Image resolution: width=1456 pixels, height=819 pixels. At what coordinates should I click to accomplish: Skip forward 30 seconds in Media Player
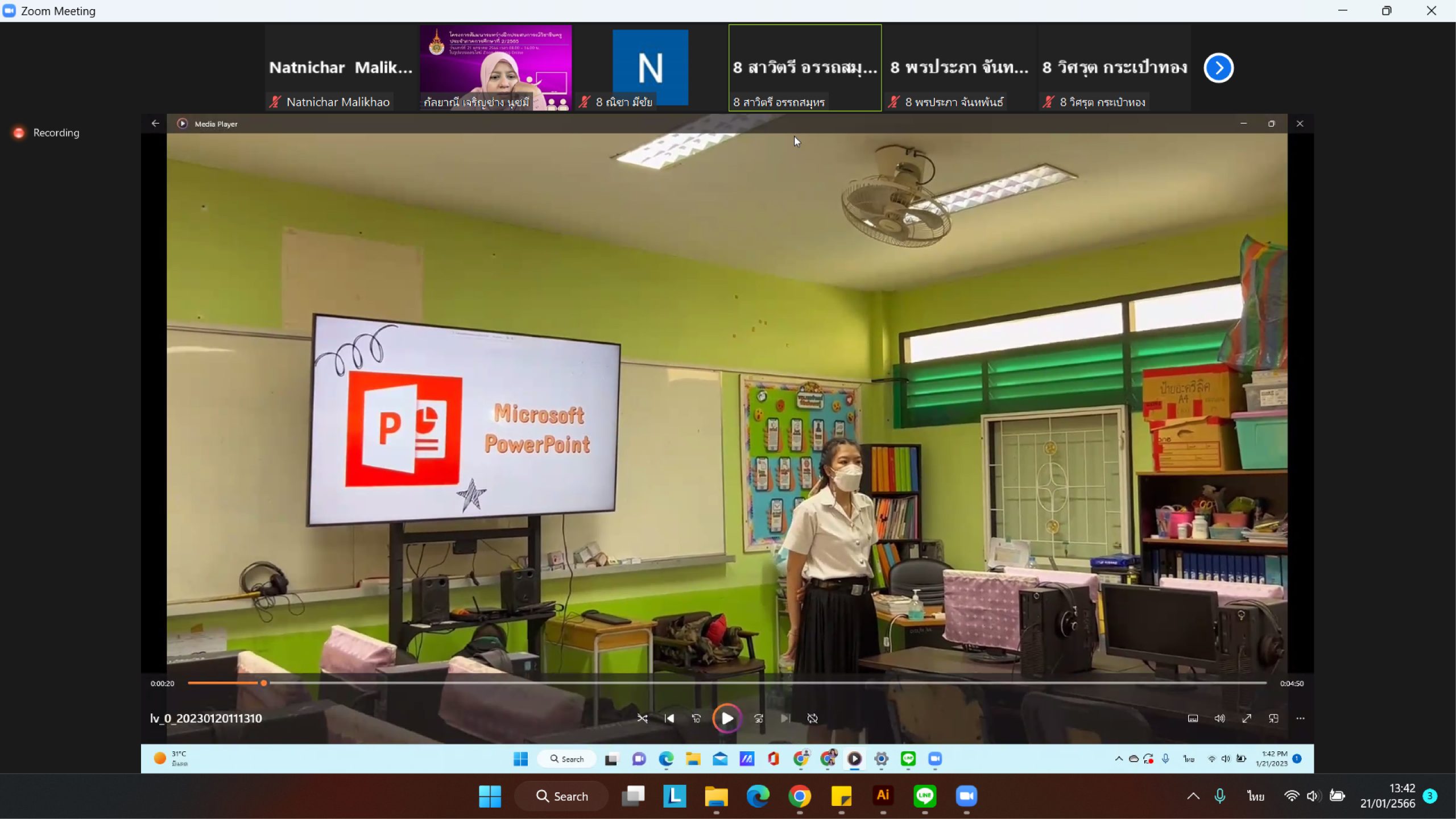pos(758,718)
